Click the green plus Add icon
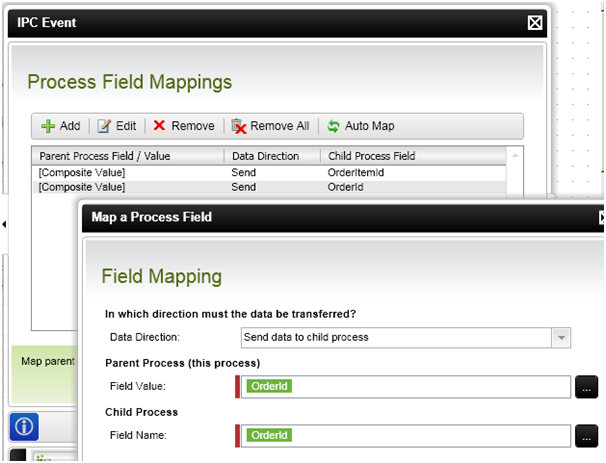 (x=48, y=126)
